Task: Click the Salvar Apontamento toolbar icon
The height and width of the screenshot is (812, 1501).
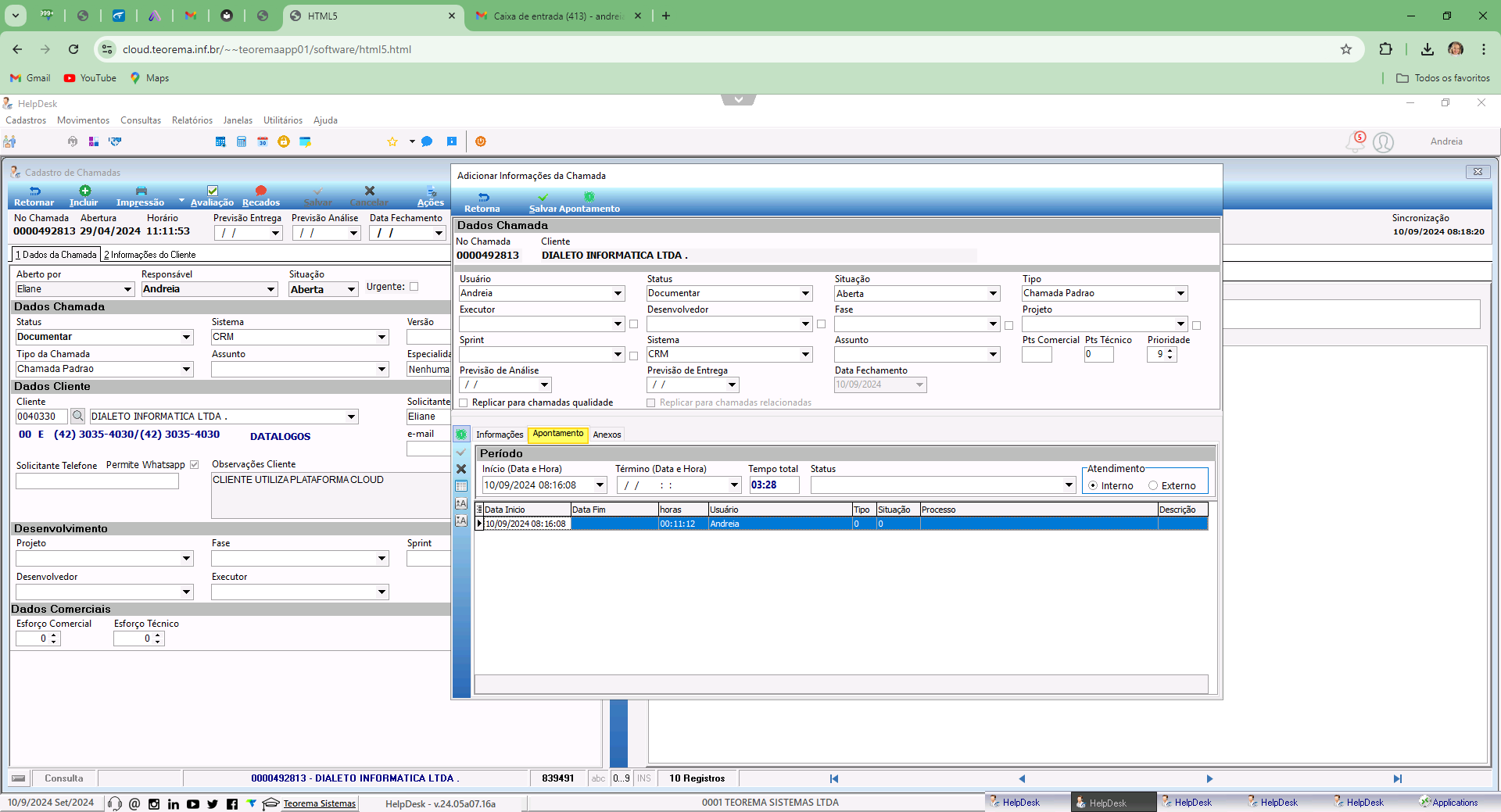Action: [x=543, y=197]
